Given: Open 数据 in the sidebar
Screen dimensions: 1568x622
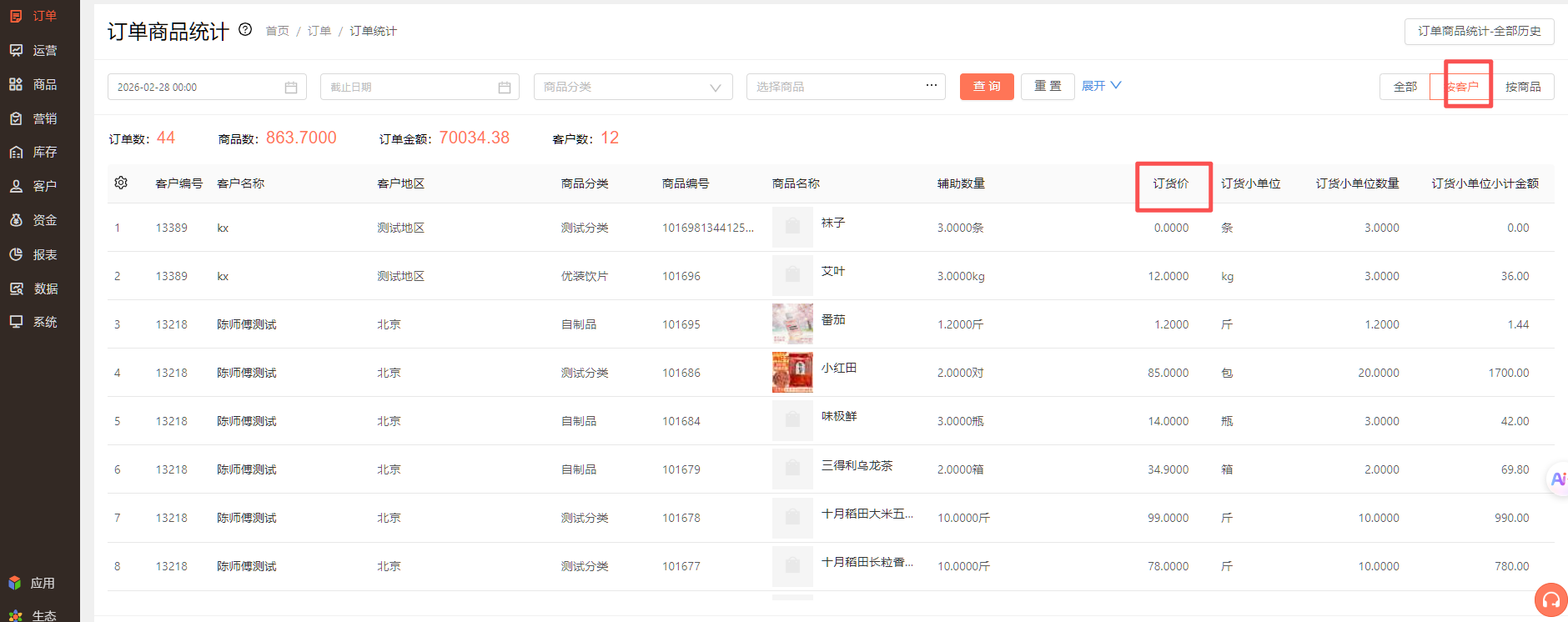Looking at the screenshot, I should 33,288.
